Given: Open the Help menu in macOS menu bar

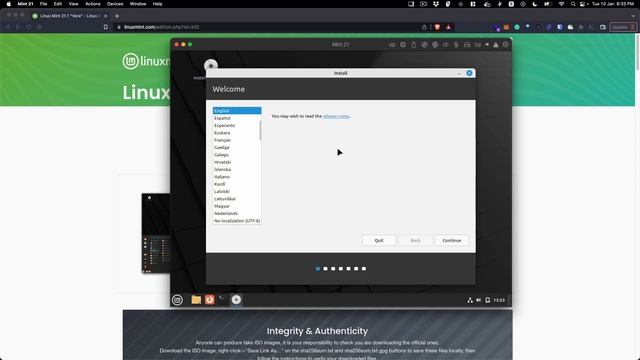Looking at the screenshot, I should (158, 4).
